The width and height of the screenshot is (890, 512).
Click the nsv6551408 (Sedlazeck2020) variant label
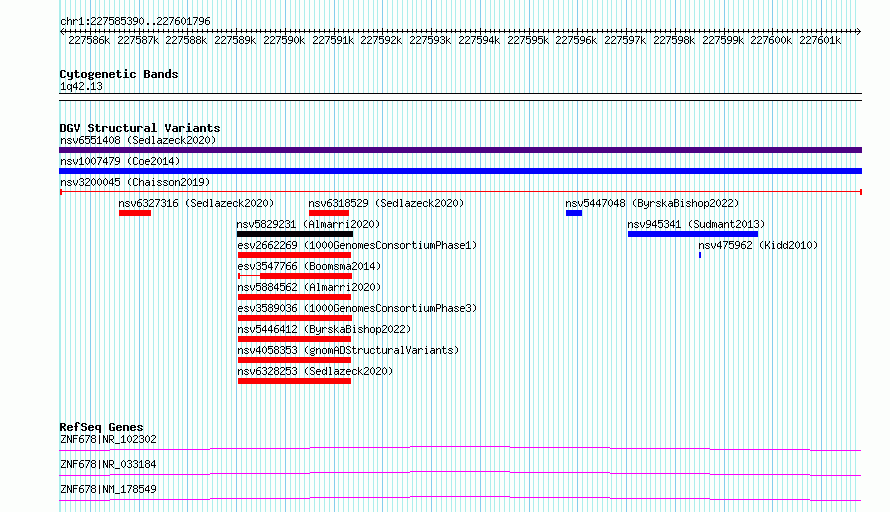click(x=138, y=140)
